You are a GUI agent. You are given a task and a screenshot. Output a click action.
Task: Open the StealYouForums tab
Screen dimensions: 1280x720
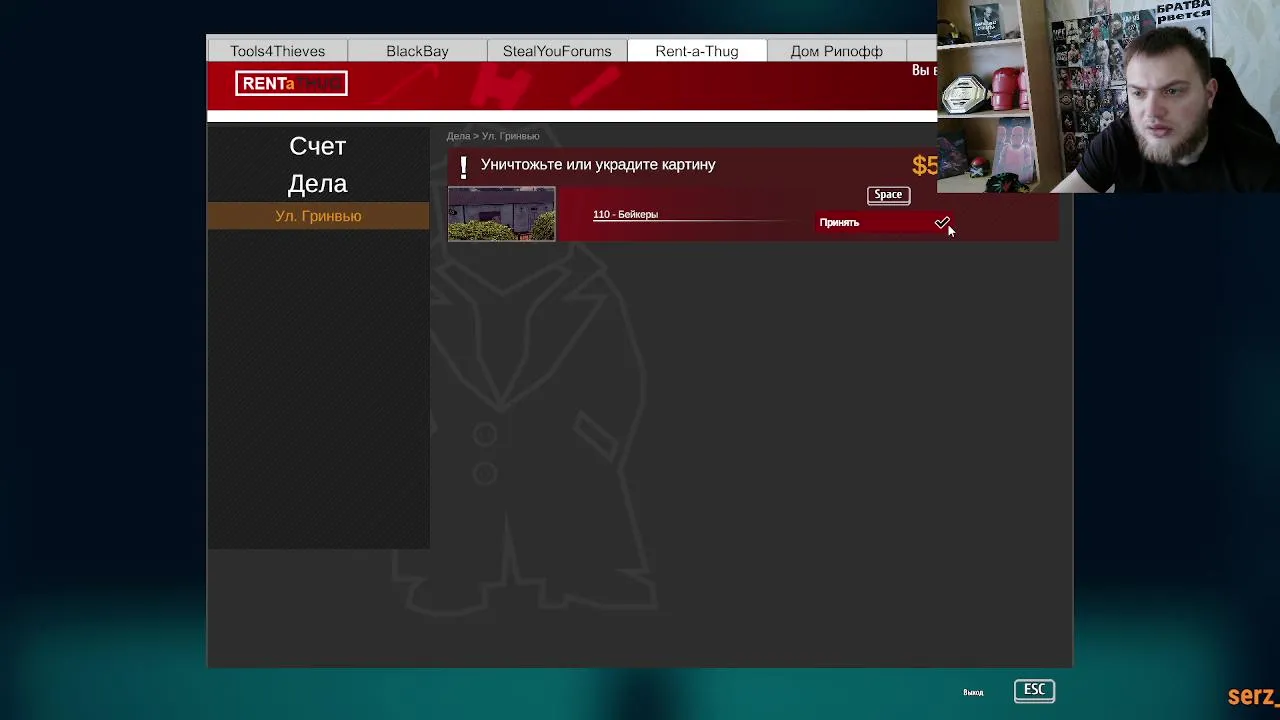click(557, 51)
